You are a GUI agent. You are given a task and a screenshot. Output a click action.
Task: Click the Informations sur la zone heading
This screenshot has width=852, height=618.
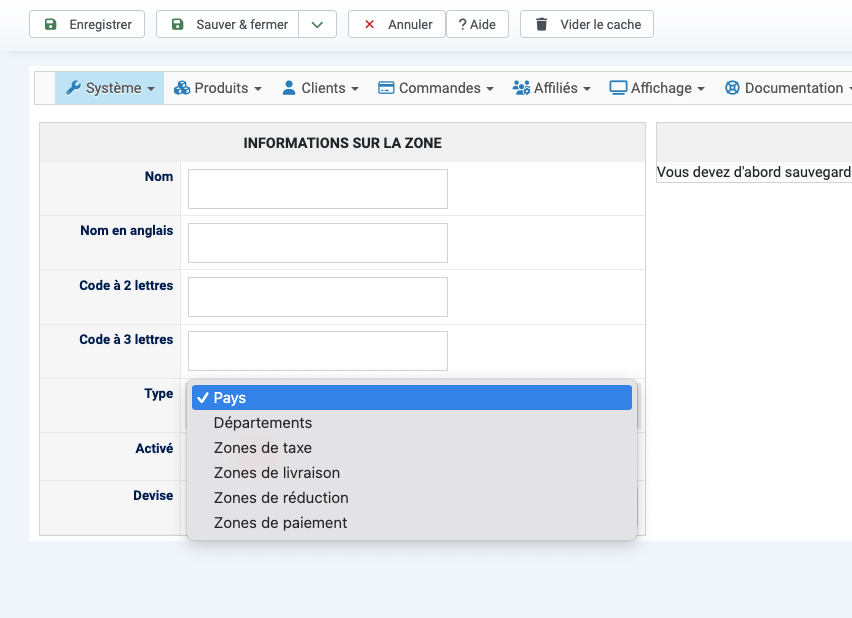pyautogui.click(x=342, y=143)
